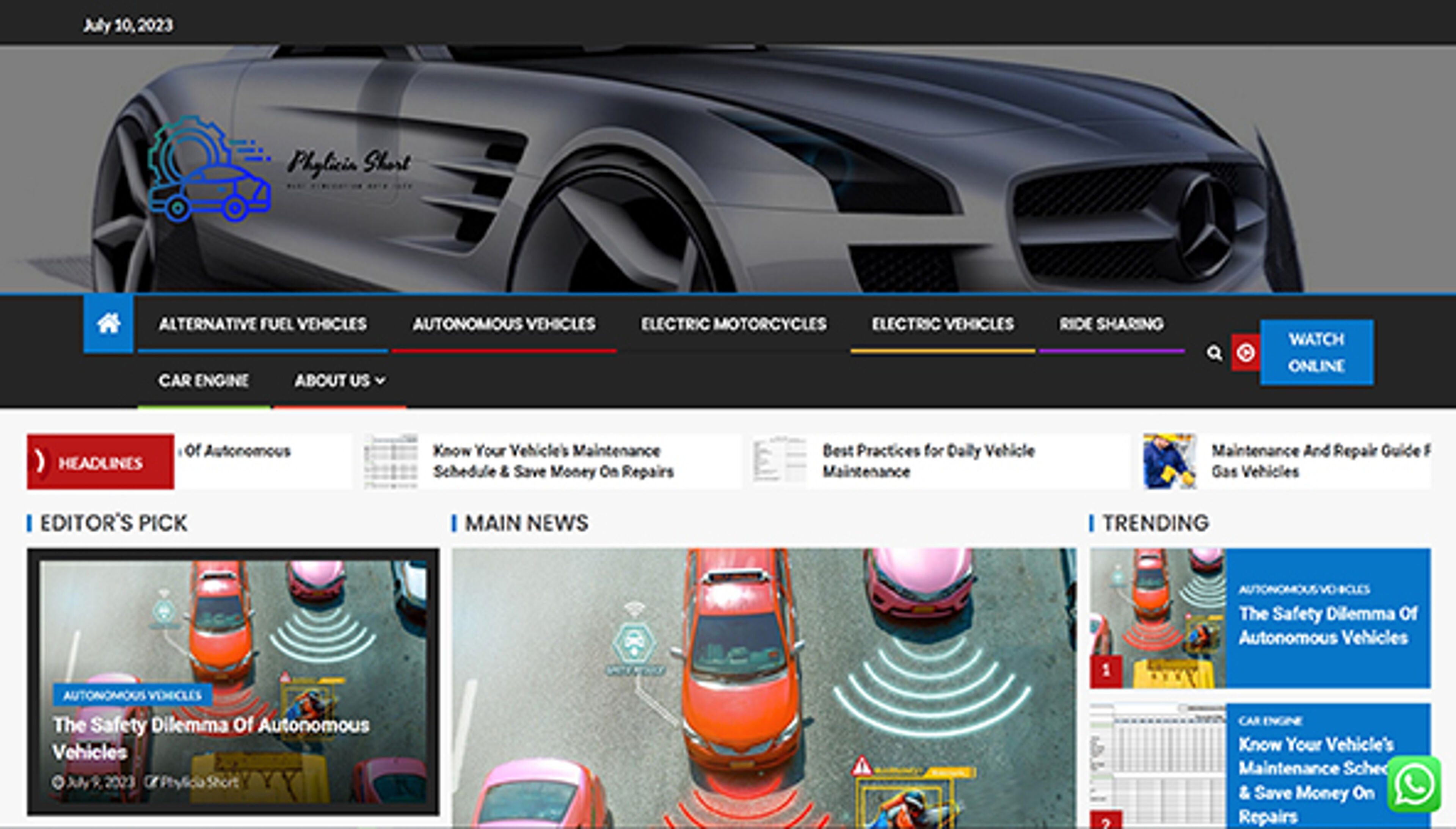Viewport: 1456px width, 829px height.
Task: Open the Main News featured car image
Action: [x=764, y=683]
